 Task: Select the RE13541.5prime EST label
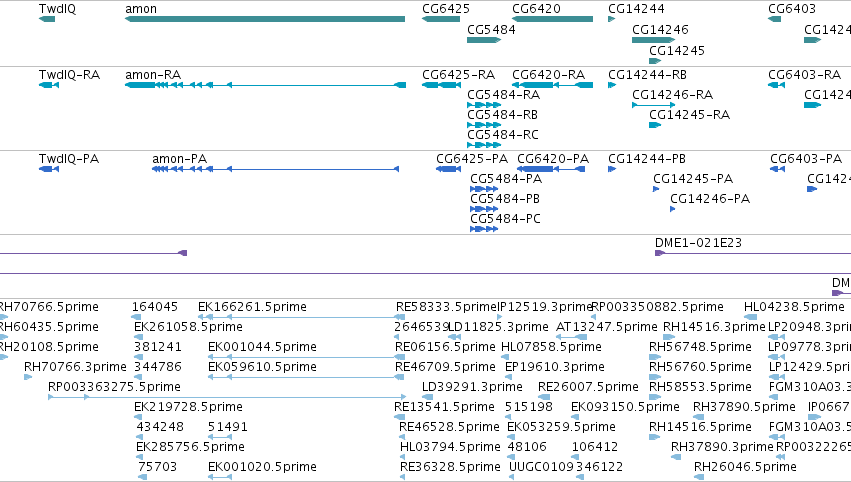click(444, 407)
